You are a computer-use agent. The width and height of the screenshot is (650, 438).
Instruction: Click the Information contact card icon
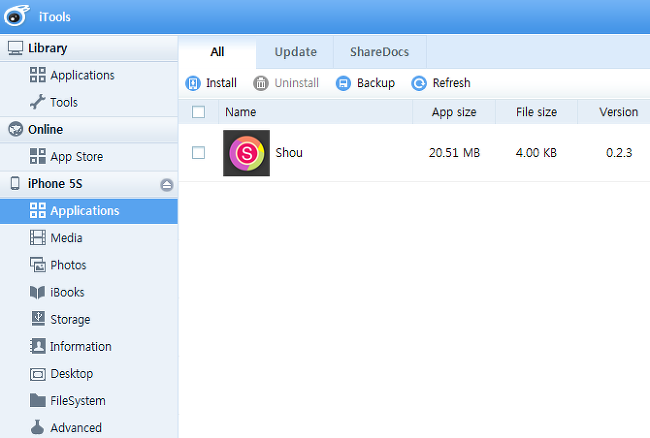[38, 346]
